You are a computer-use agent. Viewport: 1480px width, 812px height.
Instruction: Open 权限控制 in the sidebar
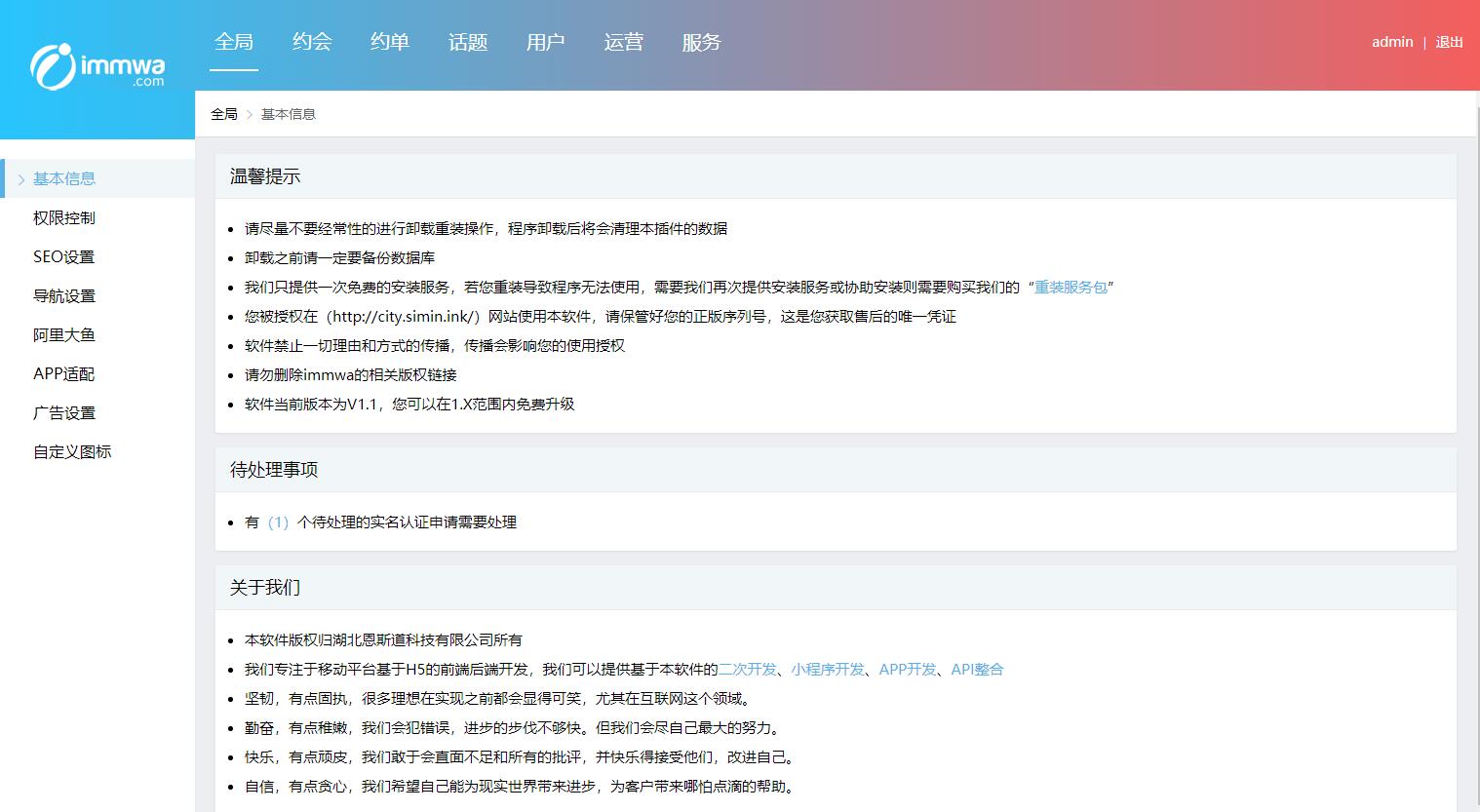64,217
